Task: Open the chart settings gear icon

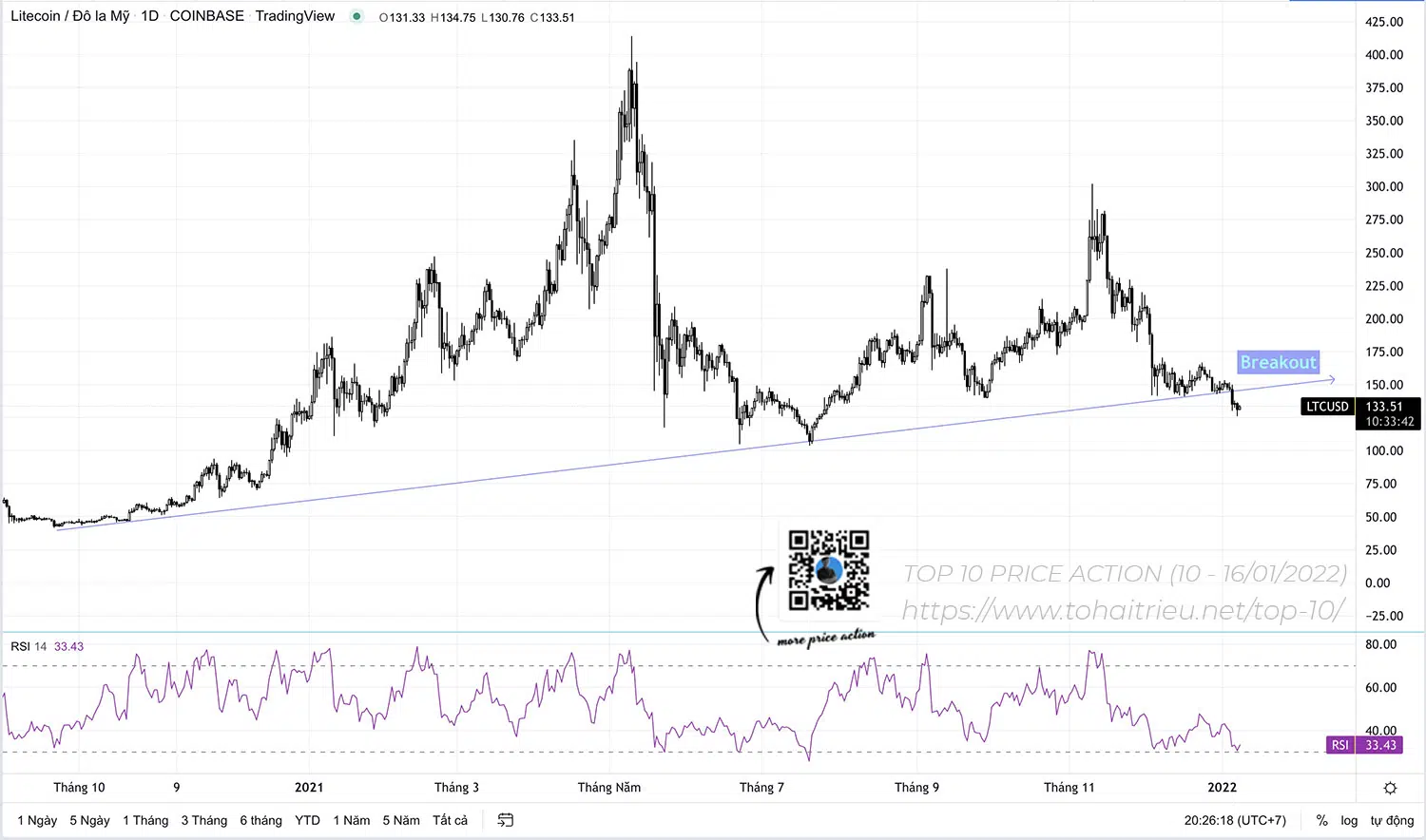Action: [1389, 787]
